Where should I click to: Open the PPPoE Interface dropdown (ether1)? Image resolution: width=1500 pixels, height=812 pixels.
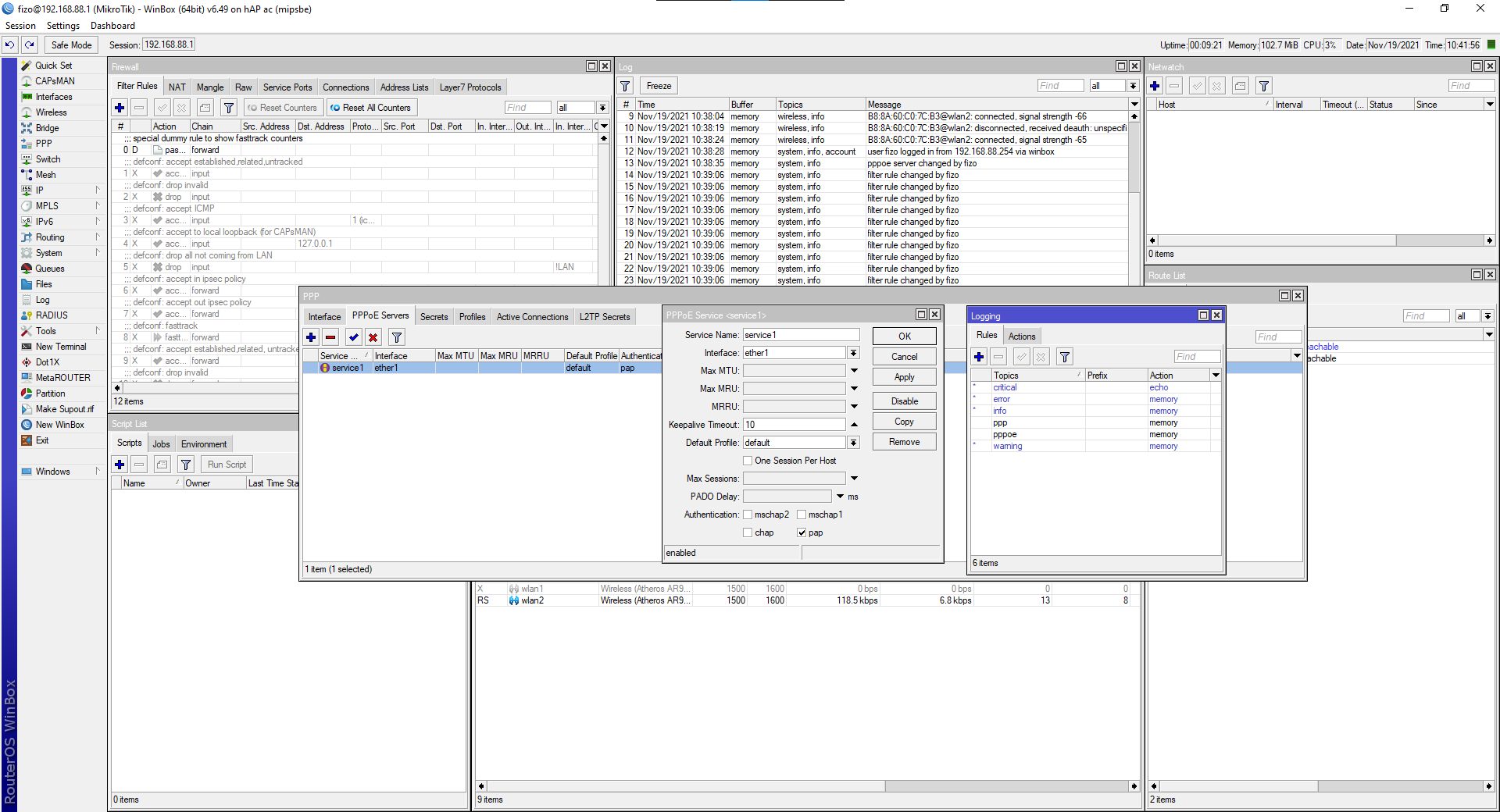tap(854, 353)
